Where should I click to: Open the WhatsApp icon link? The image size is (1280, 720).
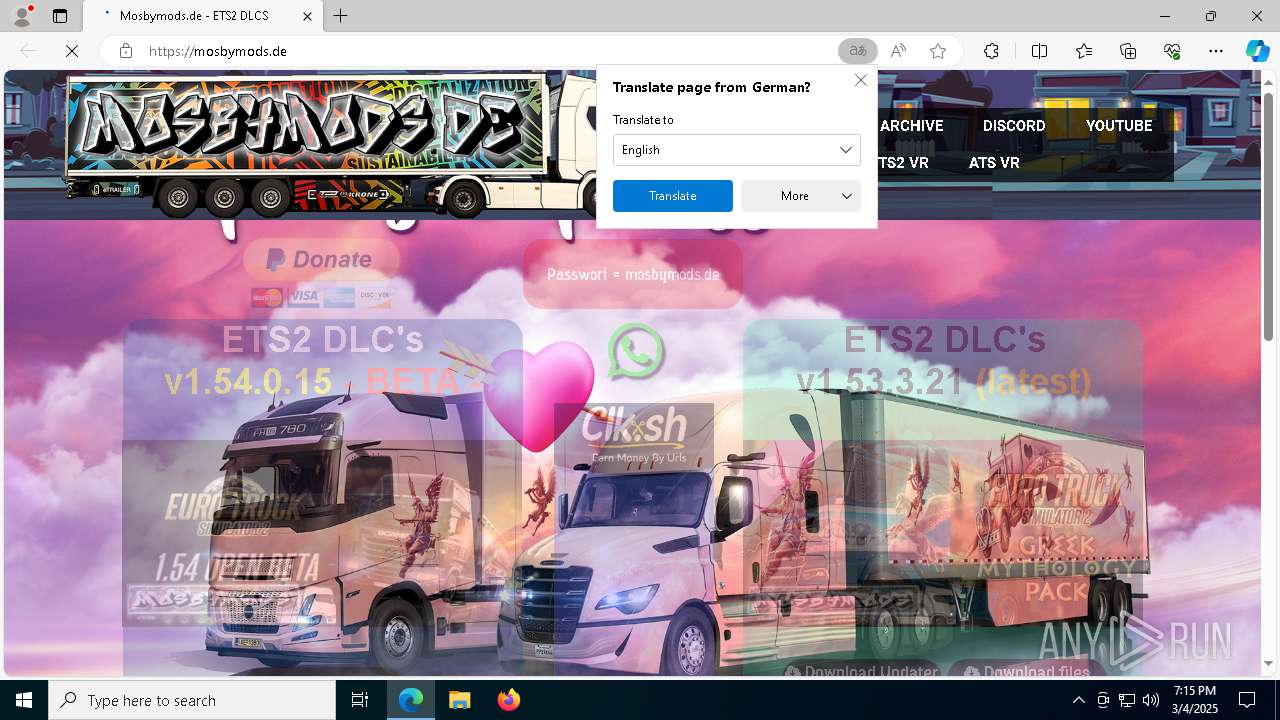(636, 351)
